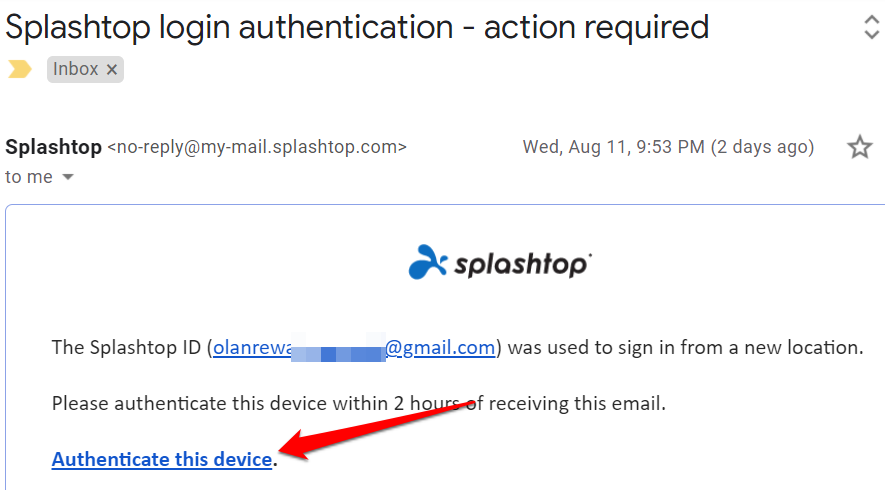Remove the Inbox label with X
Viewport: 885px width, 490px height.
click(x=112, y=70)
